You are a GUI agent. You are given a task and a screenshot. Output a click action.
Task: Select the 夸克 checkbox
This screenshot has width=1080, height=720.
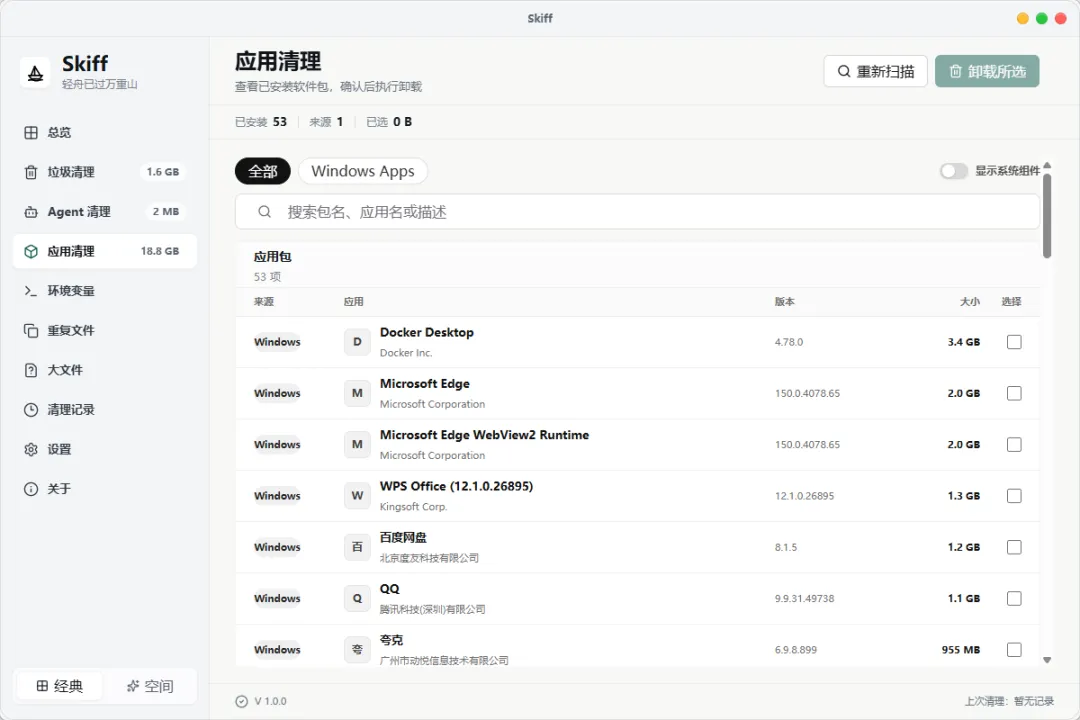tap(1014, 650)
